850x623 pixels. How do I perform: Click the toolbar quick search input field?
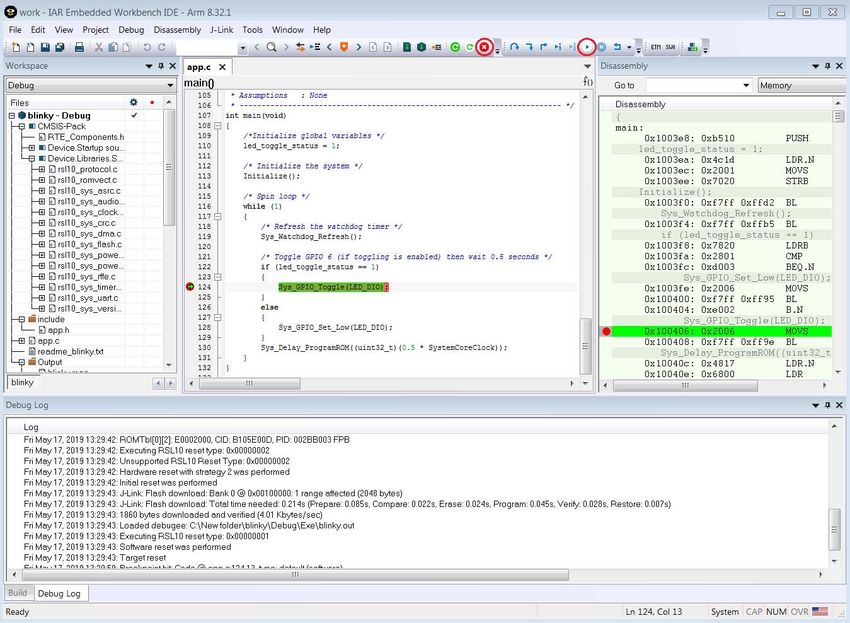[207, 47]
